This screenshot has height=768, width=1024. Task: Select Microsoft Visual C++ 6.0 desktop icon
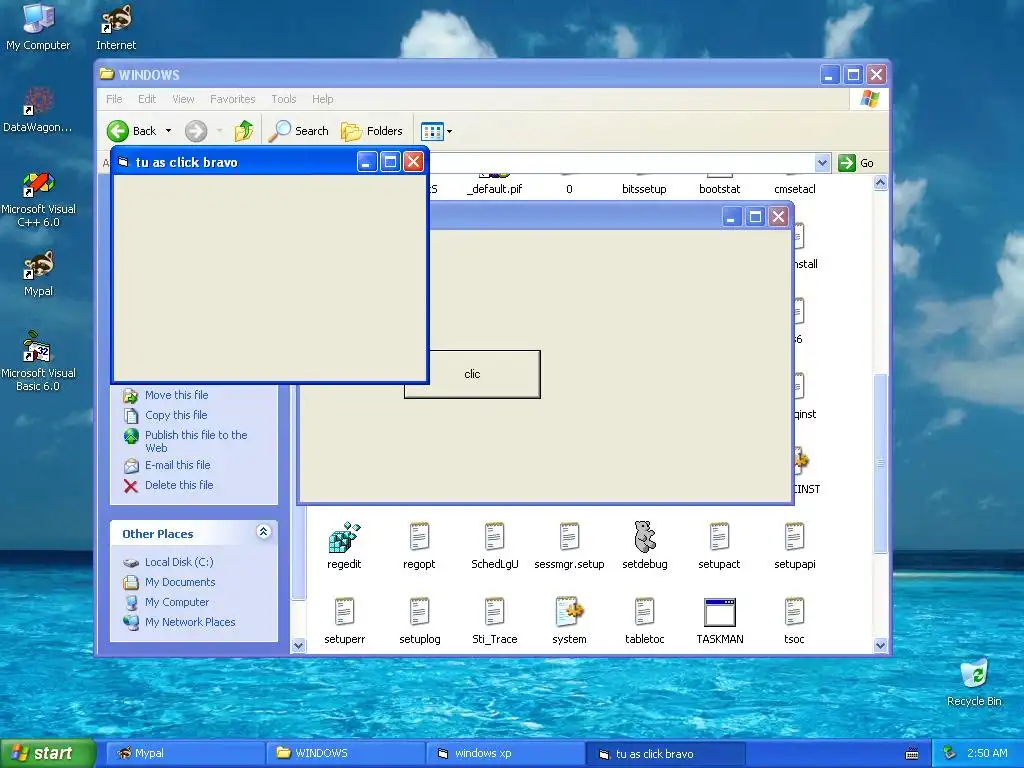click(38, 199)
